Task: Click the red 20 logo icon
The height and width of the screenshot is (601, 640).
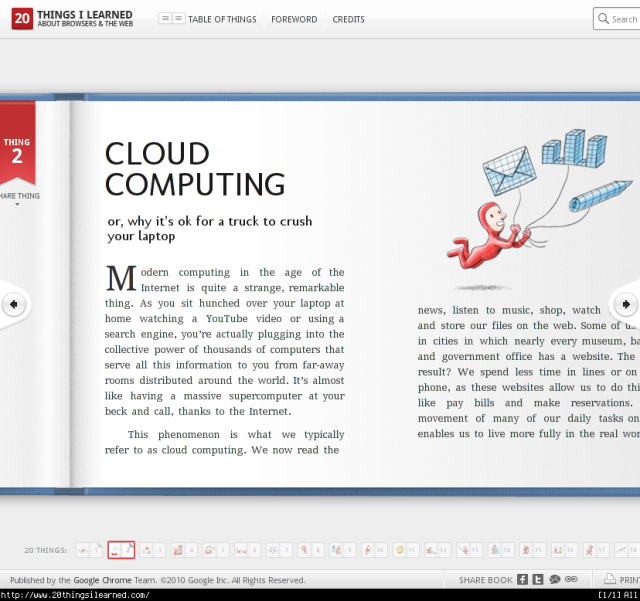Action: click(22, 18)
